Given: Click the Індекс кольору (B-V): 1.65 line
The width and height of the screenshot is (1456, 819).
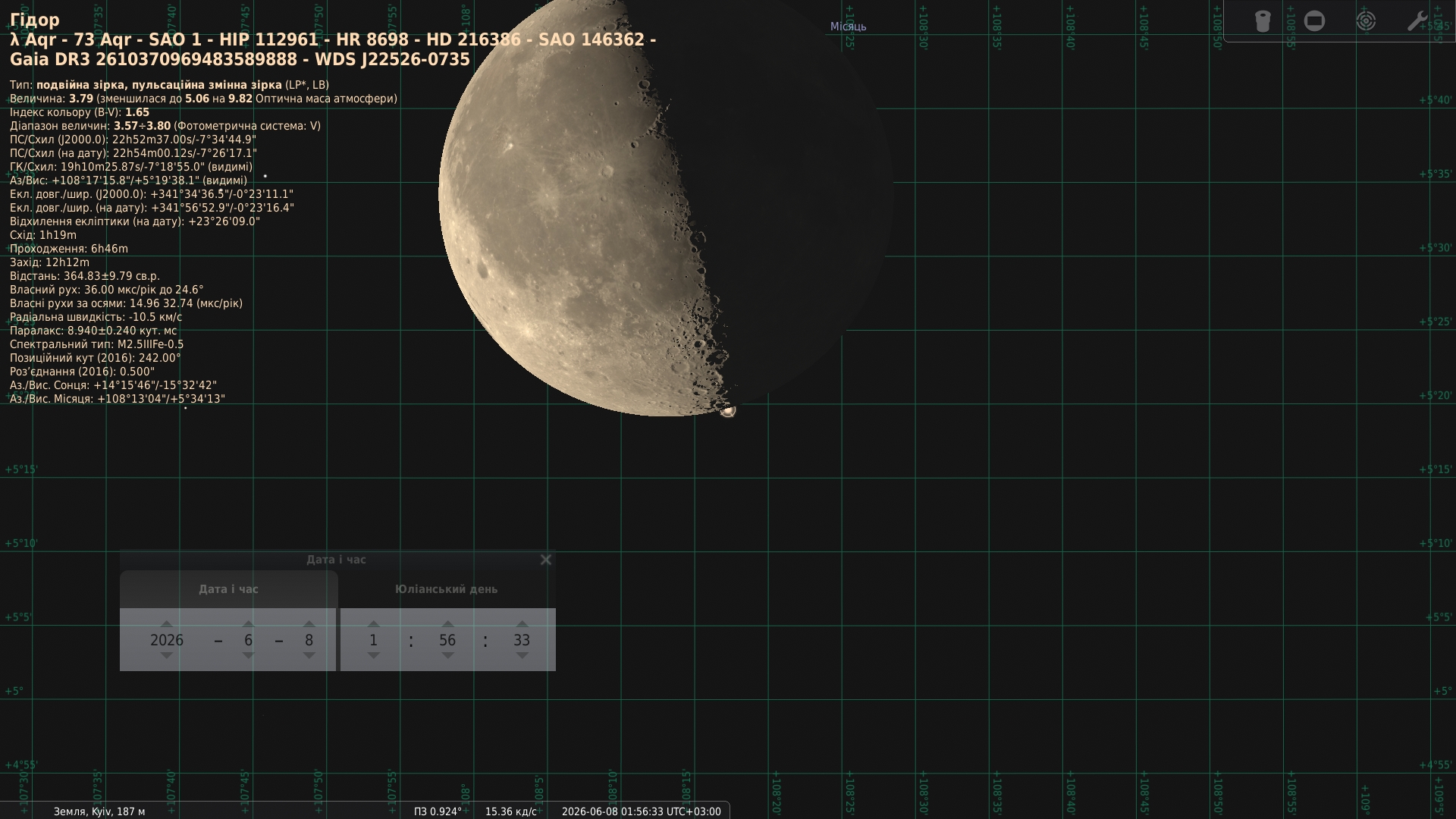Looking at the screenshot, I should 80,112.
